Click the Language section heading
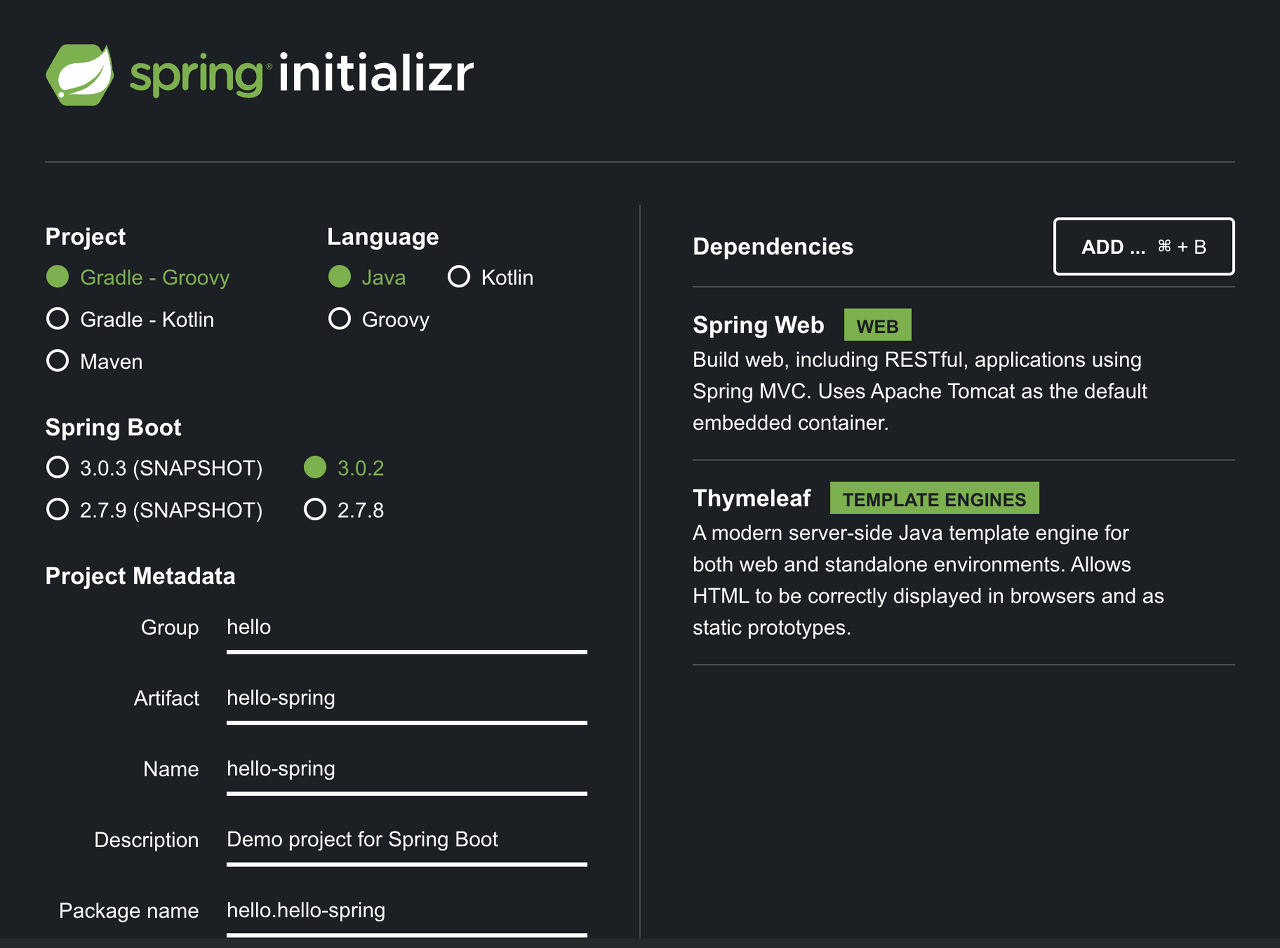1280x948 pixels. [383, 237]
